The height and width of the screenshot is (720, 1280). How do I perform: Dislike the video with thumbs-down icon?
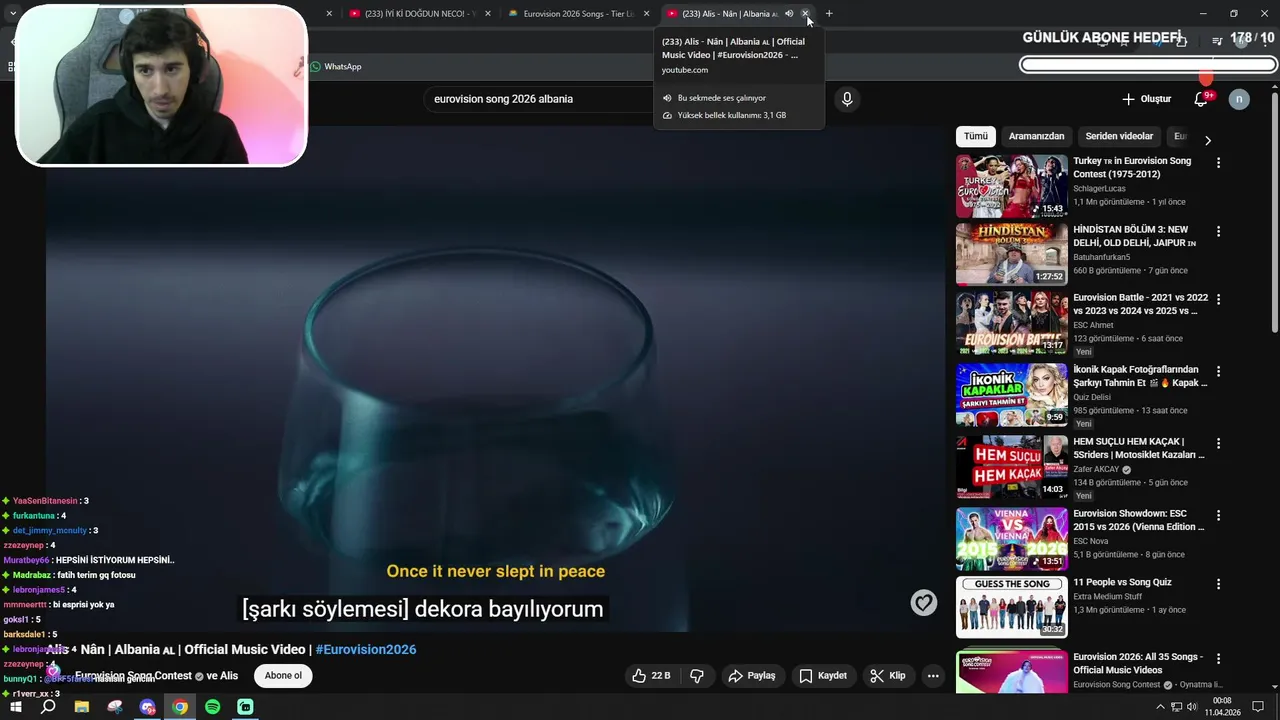point(697,676)
